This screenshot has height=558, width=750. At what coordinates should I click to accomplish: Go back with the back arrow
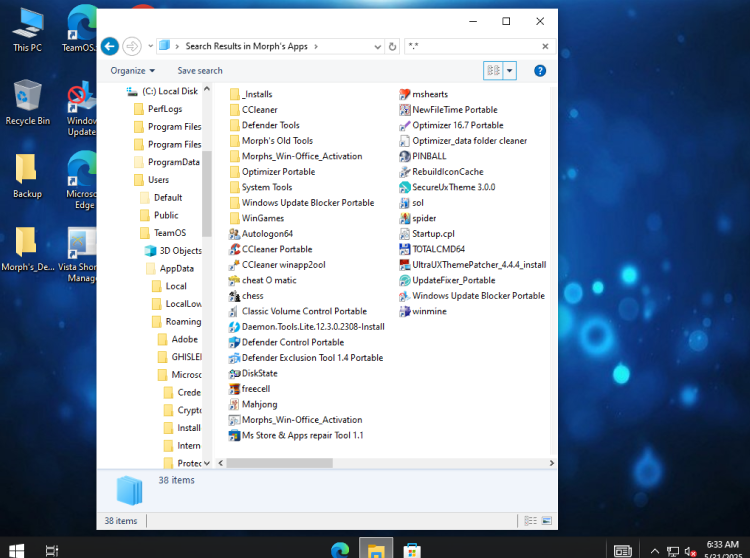pos(110,46)
